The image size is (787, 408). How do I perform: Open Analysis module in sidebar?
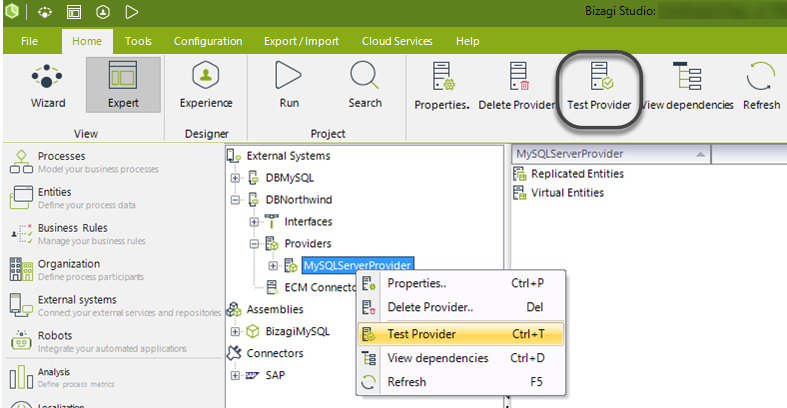coord(113,377)
